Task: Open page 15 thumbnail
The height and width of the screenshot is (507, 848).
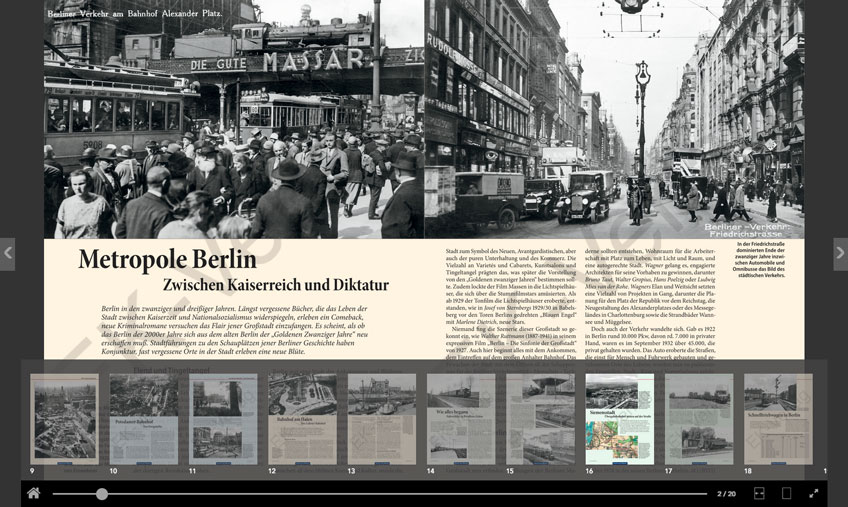Action: (x=540, y=419)
